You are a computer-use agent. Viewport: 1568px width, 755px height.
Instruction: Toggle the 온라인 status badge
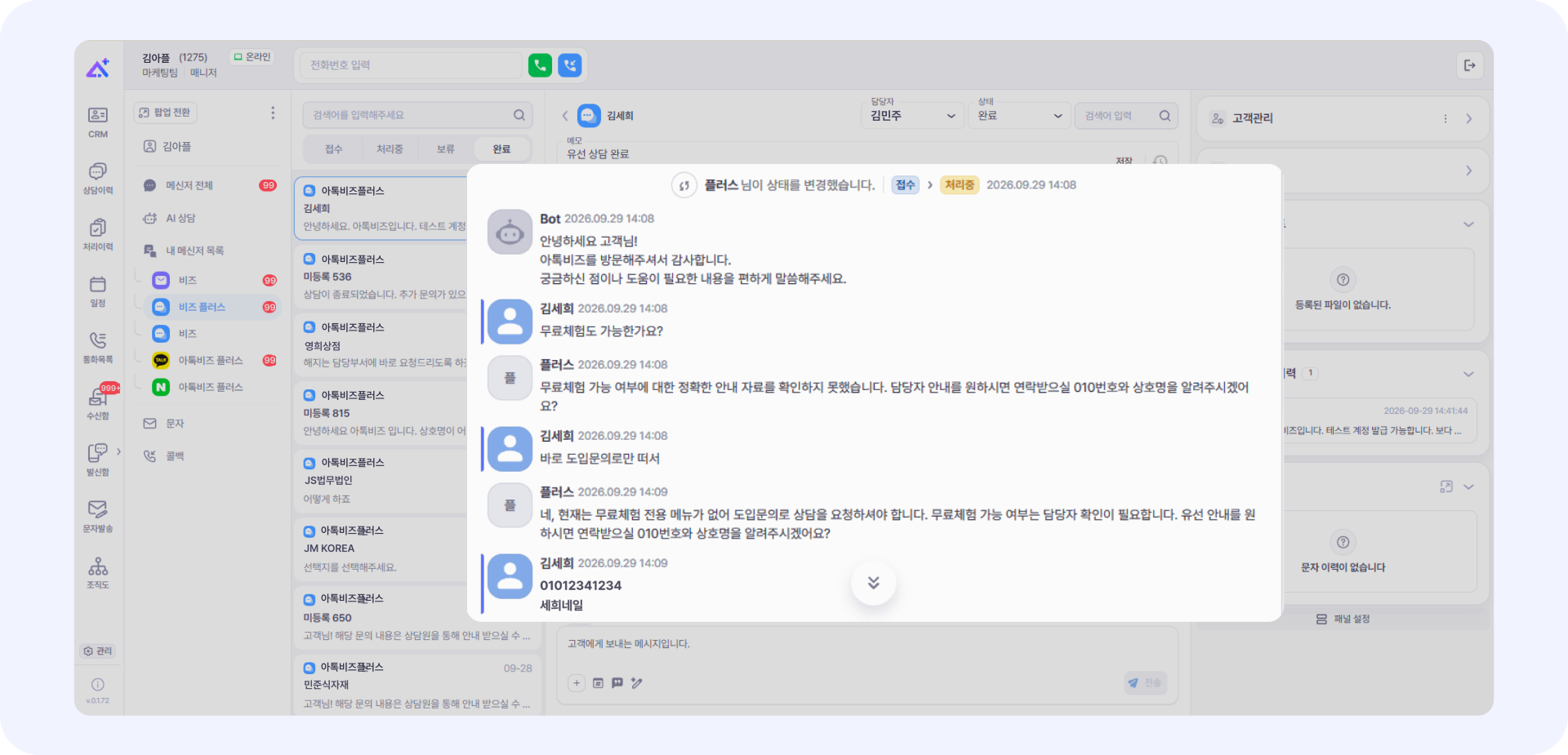(252, 57)
